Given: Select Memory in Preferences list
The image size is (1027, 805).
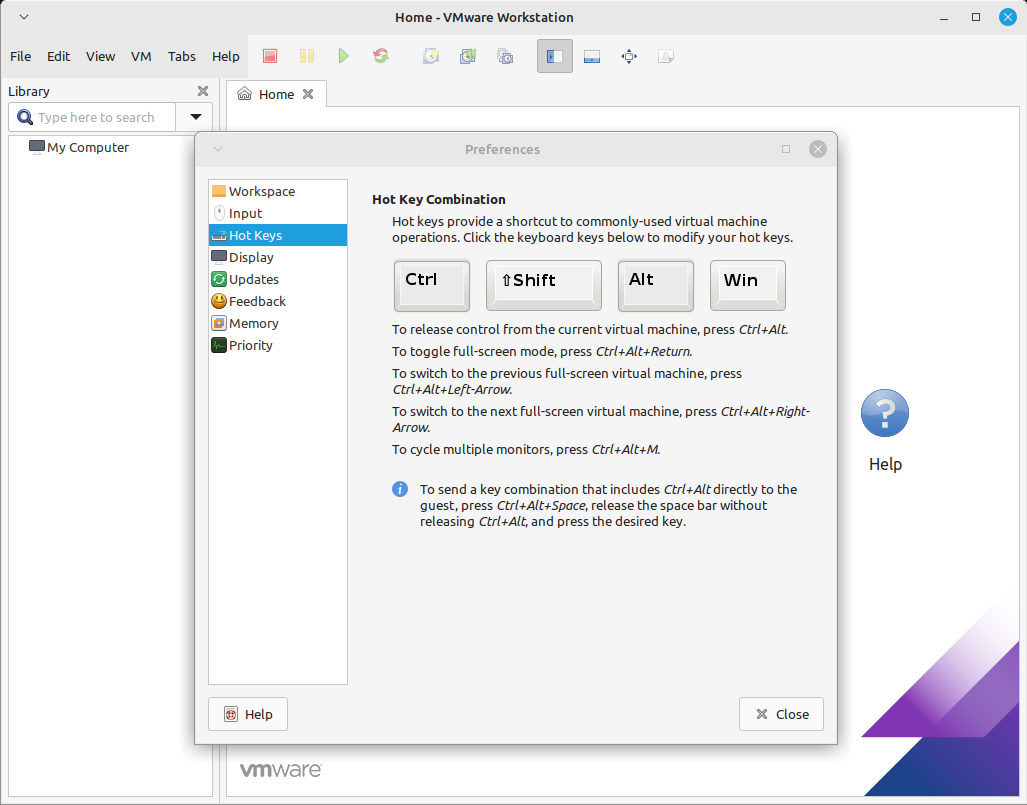Looking at the screenshot, I should point(278,323).
